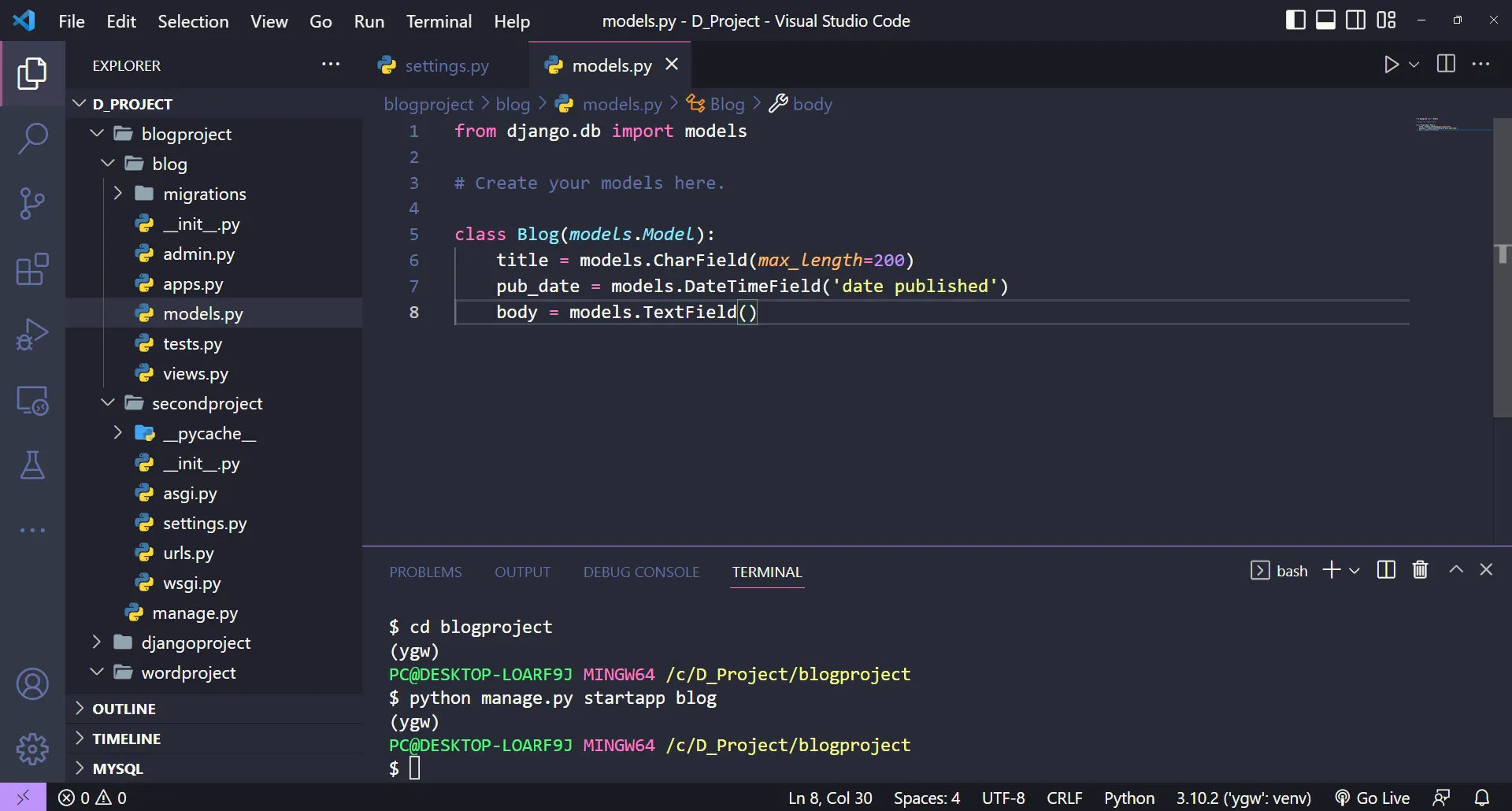
Task: Open the Terminal menu
Action: [x=439, y=21]
